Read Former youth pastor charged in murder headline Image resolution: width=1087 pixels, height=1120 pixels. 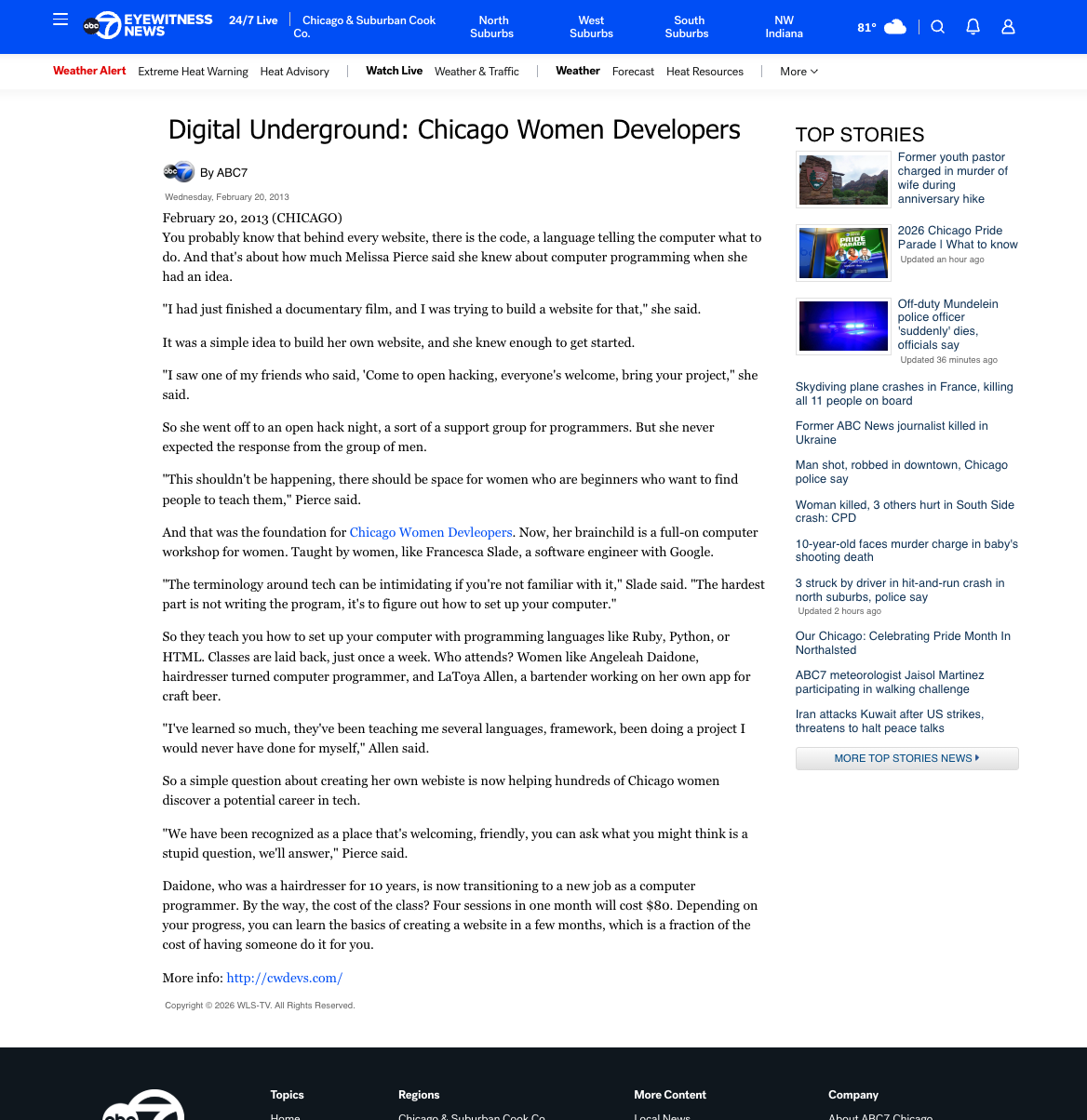954,178
